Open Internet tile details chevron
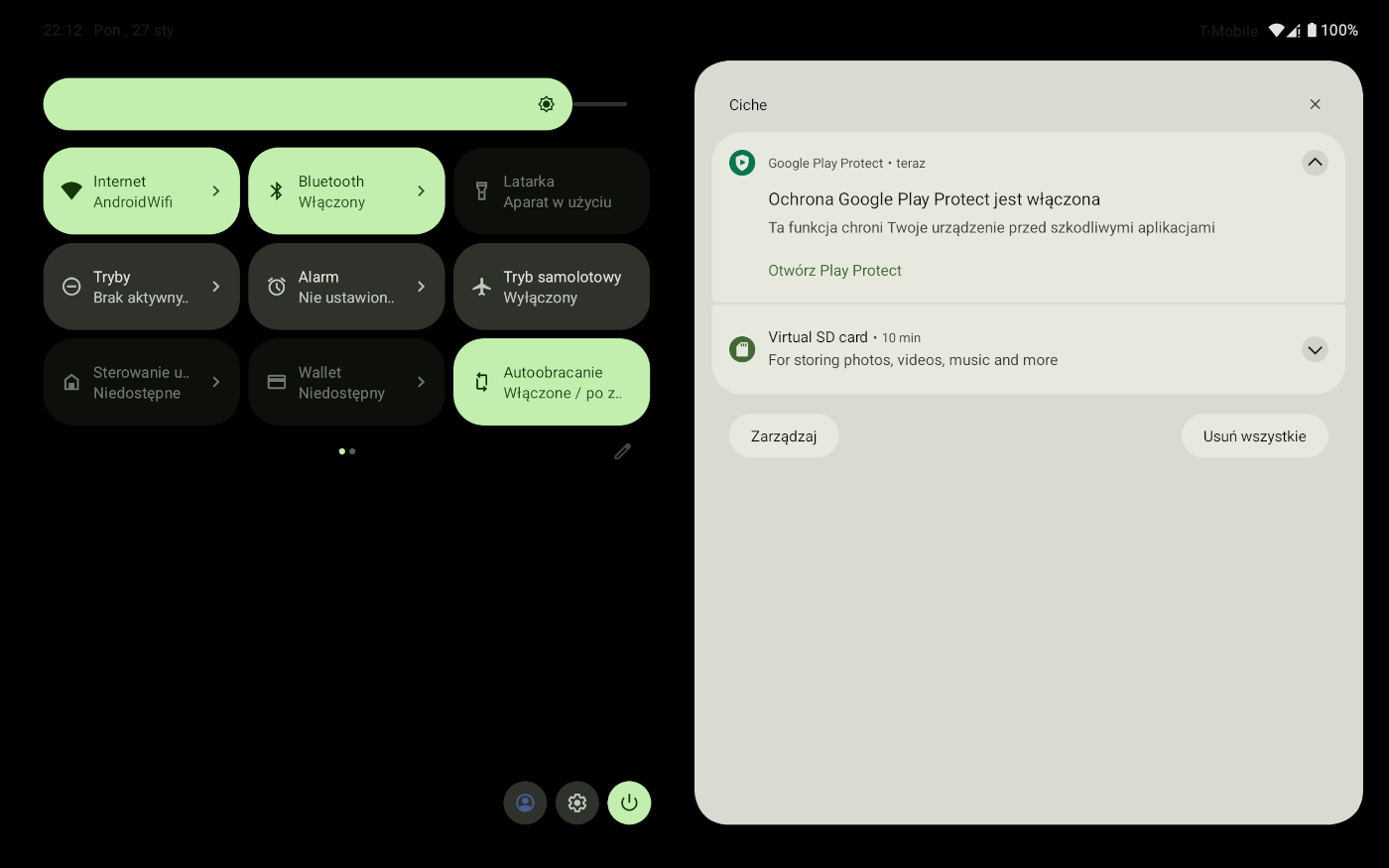1389x868 pixels. pos(216,191)
